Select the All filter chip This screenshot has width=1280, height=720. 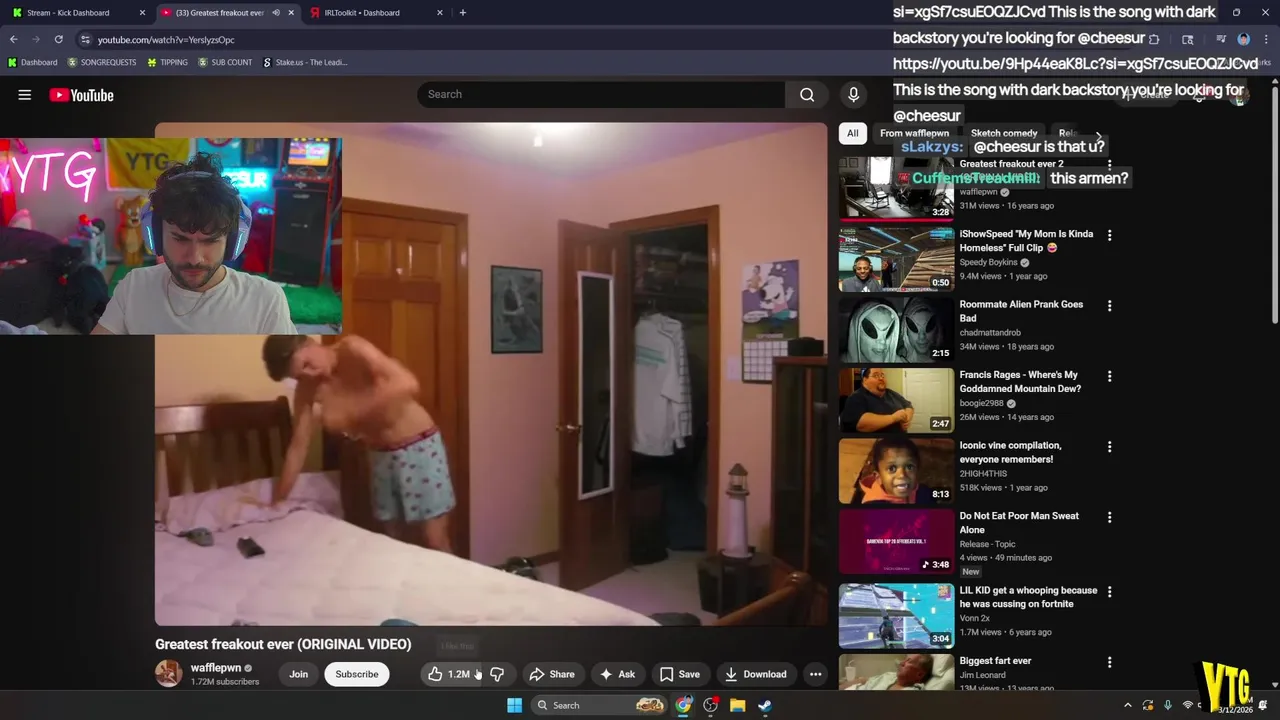coord(852,133)
